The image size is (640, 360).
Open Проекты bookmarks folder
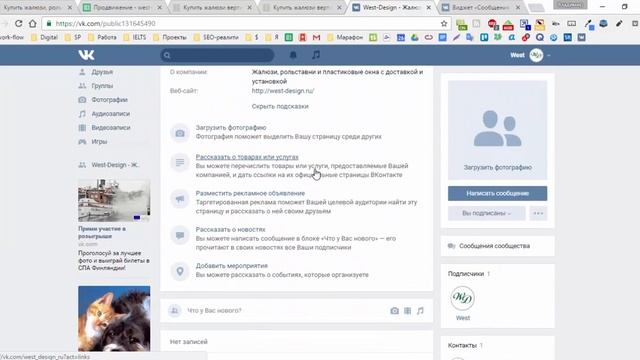click(170, 37)
